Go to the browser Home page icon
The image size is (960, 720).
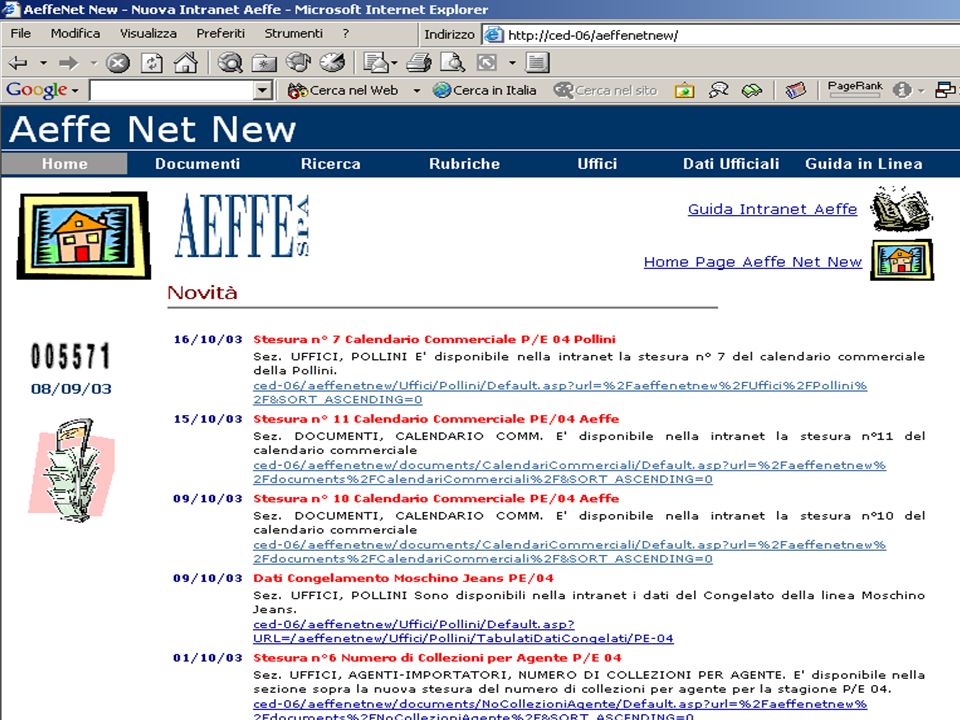[186, 62]
